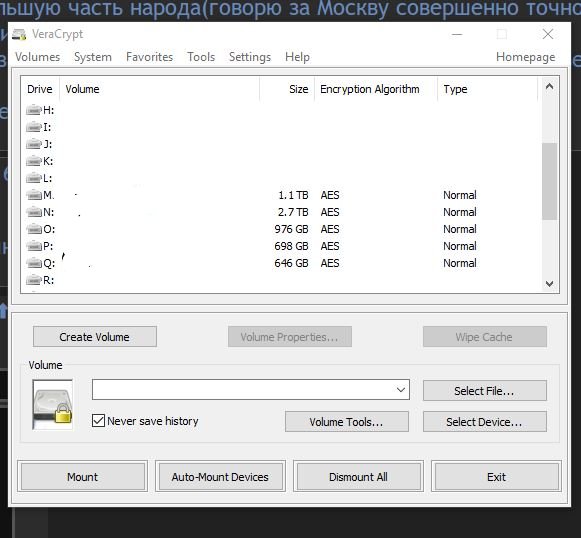
Task: Click the drive list scroll up arrow
Action: [550, 86]
